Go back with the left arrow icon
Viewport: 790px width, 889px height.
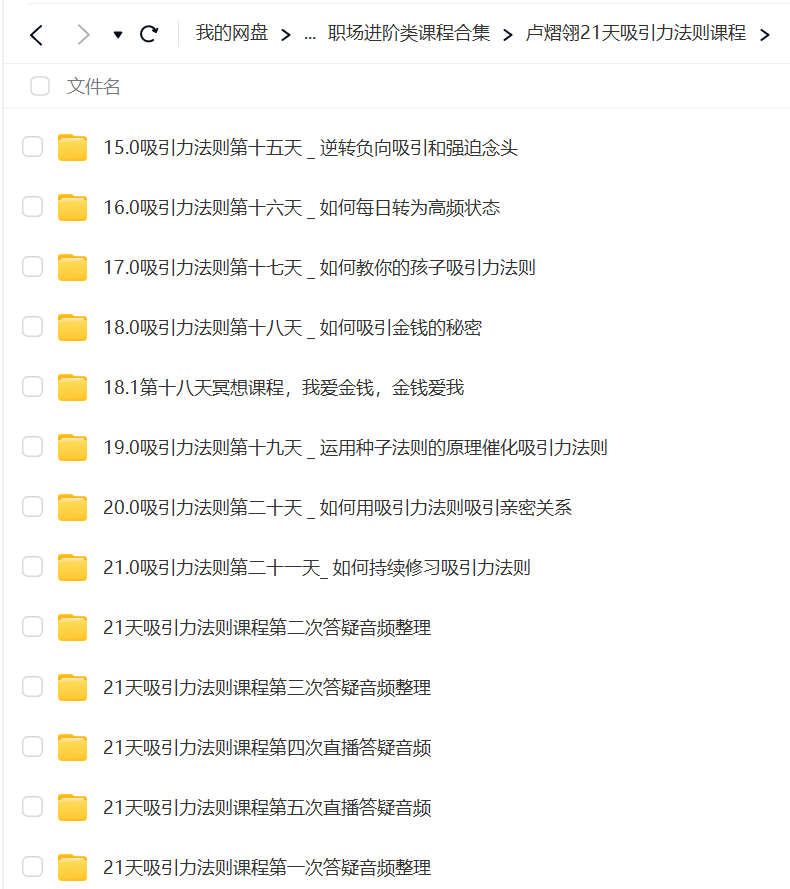[x=36, y=35]
